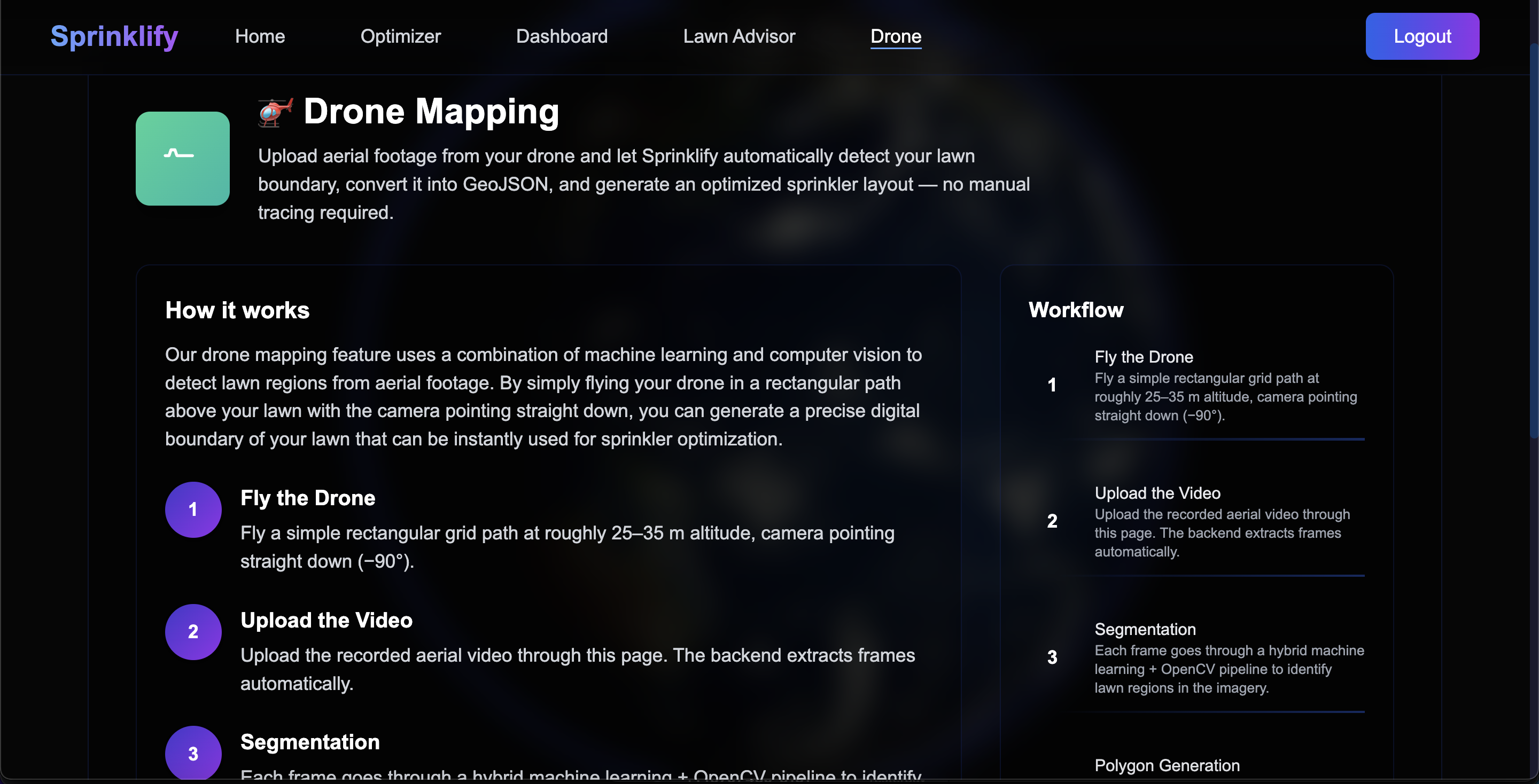Click Workflow step number 3
Image resolution: width=1539 pixels, height=784 pixels.
tap(1052, 657)
